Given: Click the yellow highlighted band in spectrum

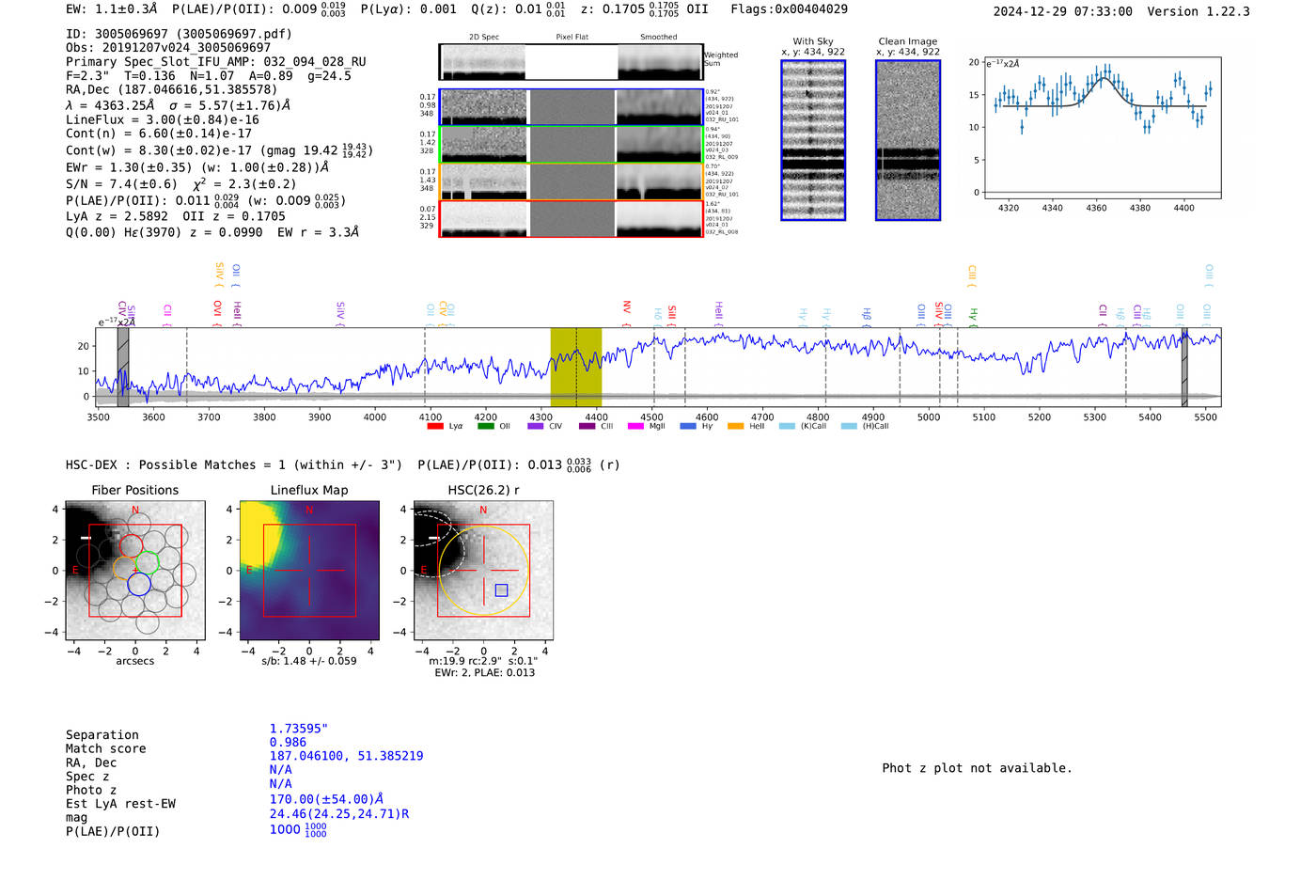Looking at the screenshot, I should 575,367.
